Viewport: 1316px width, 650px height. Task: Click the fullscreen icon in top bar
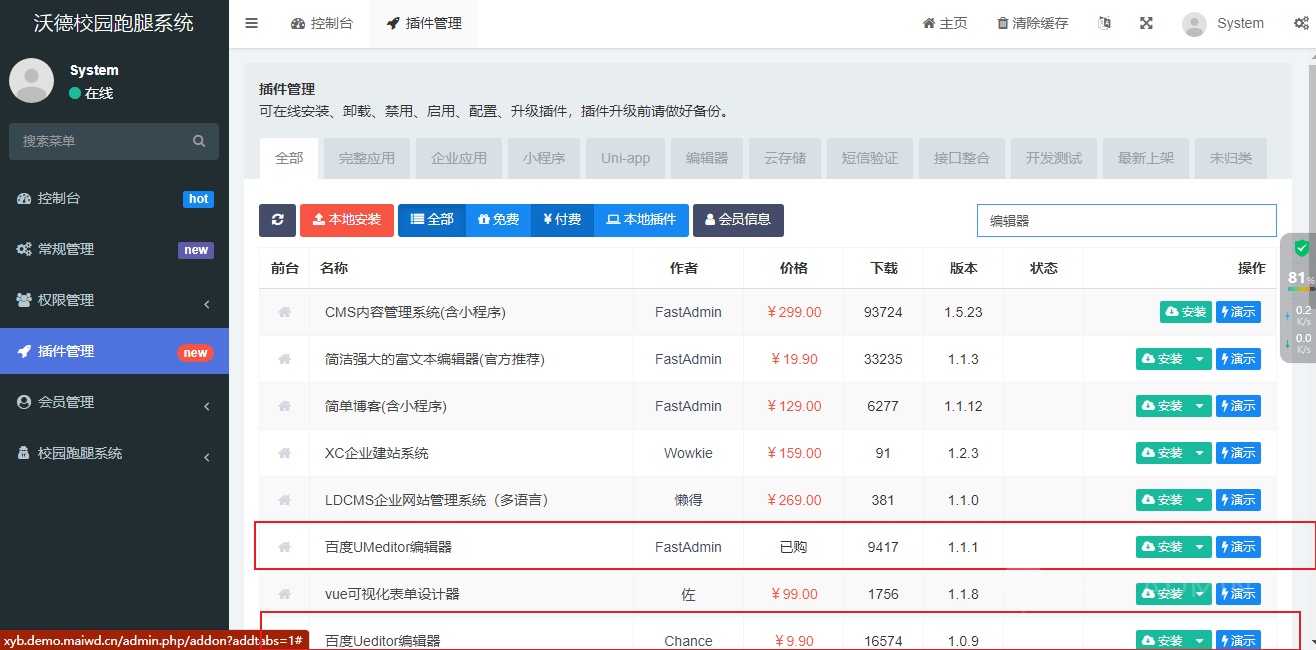point(1146,23)
